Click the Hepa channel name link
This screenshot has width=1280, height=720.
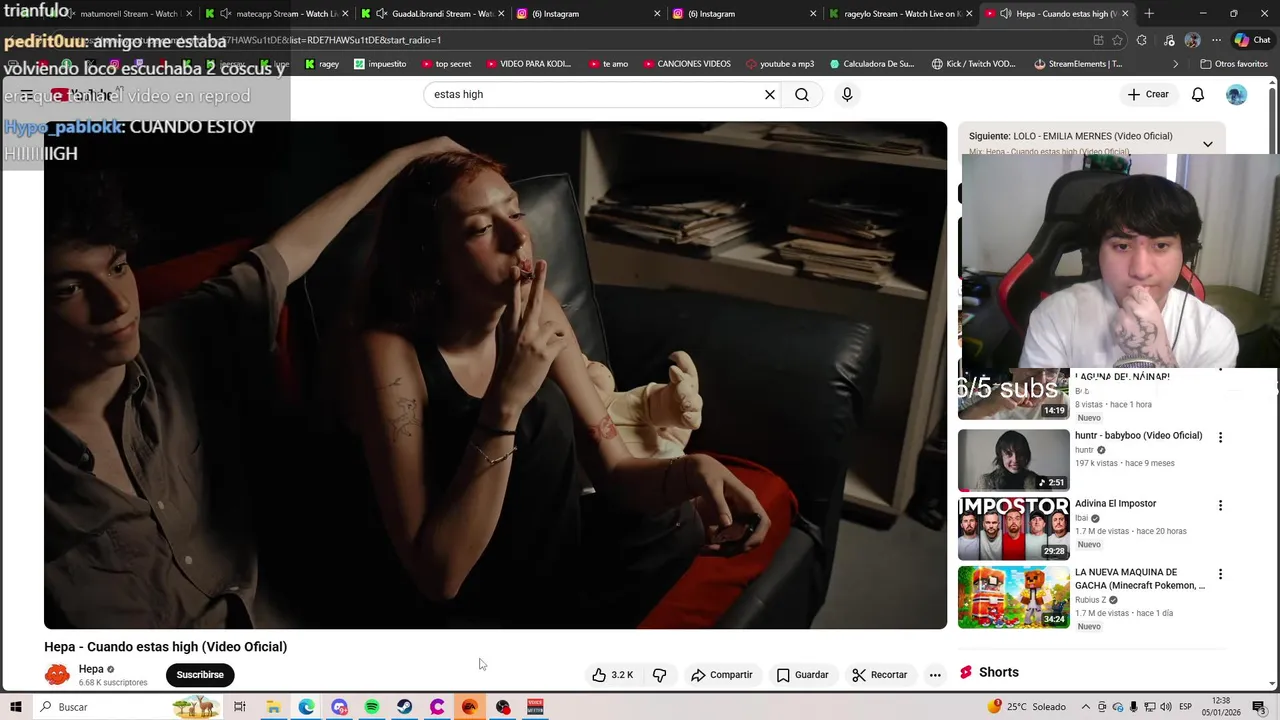91,669
